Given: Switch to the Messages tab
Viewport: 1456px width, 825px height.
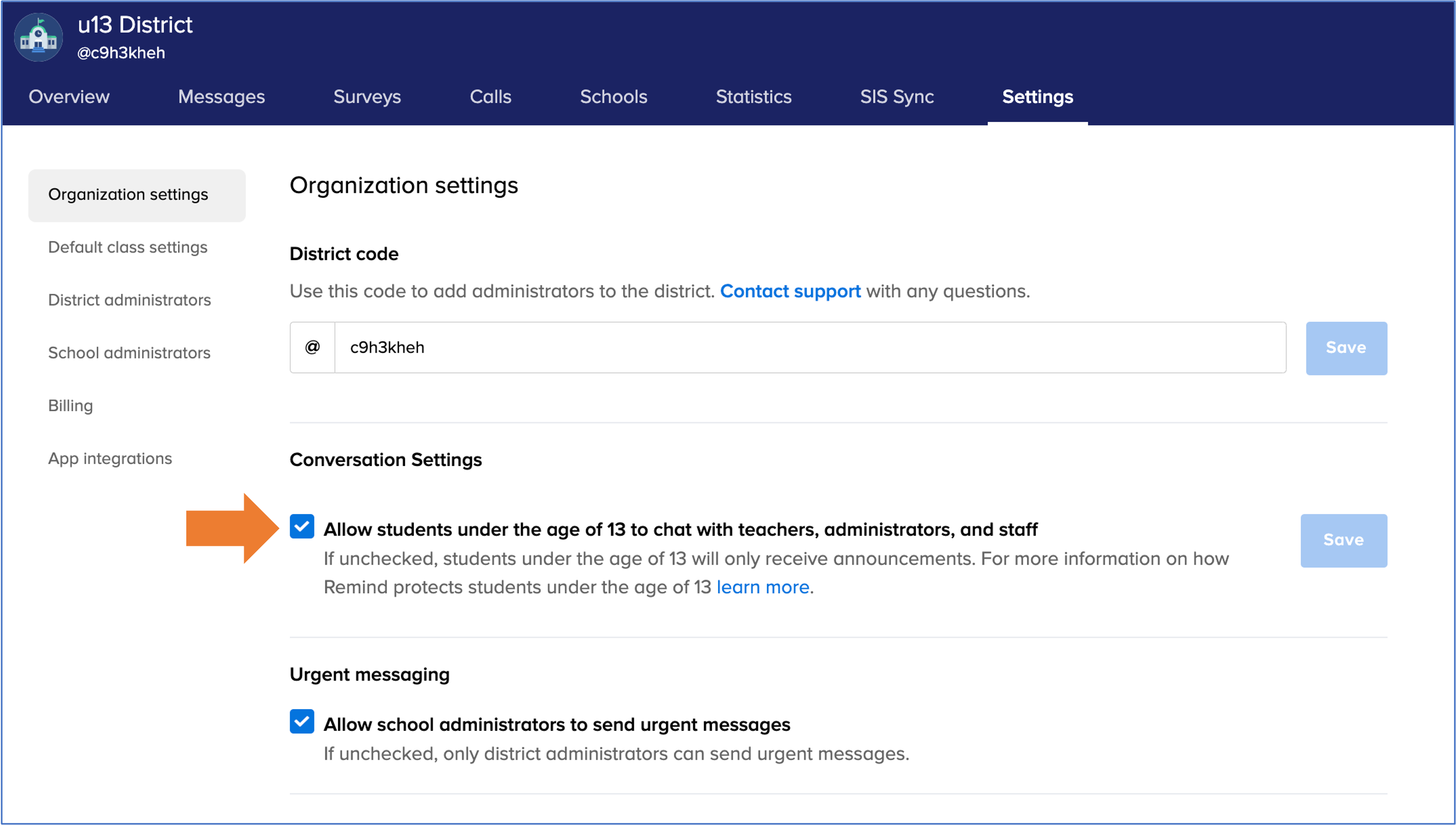Looking at the screenshot, I should tap(221, 97).
